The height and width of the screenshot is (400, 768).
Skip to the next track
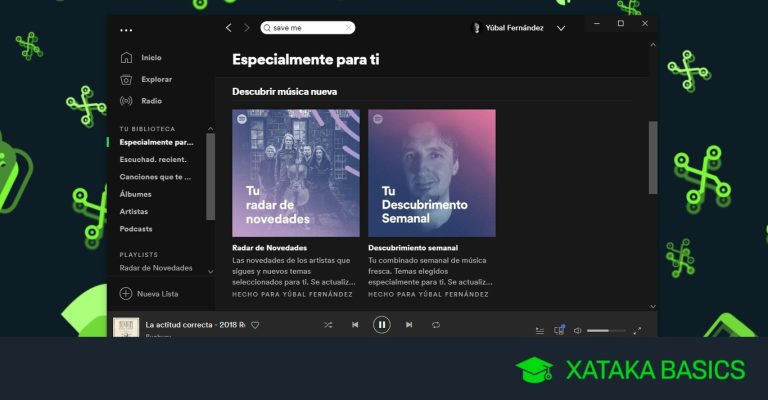(x=409, y=325)
